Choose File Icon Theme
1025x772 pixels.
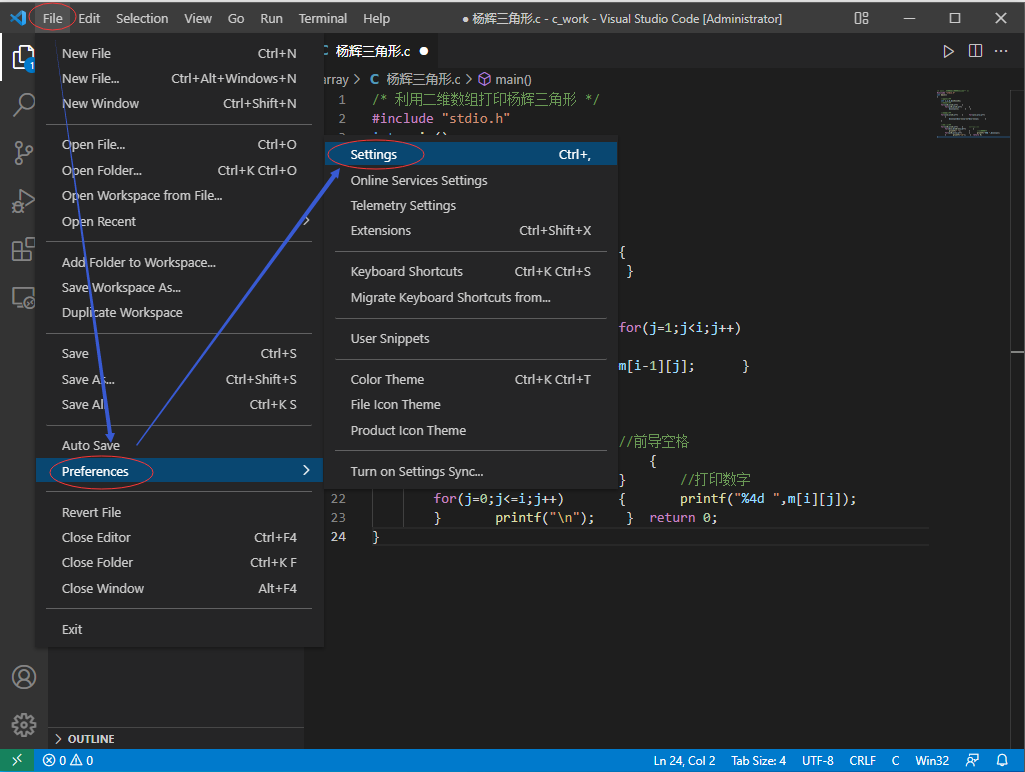pyautogui.click(x=471, y=405)
